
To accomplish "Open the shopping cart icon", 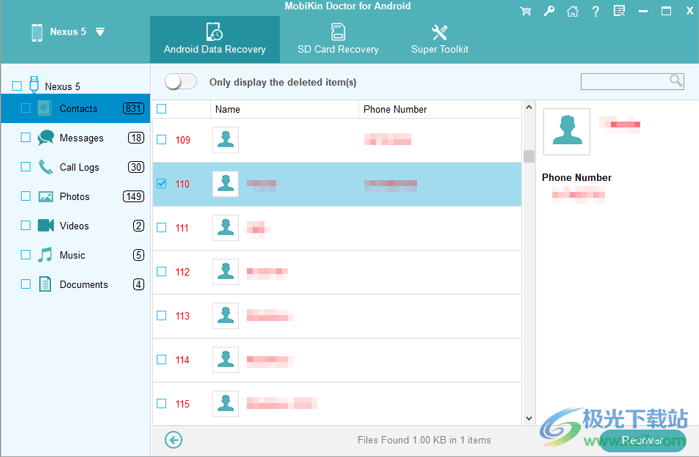I will tap(526, 11).
